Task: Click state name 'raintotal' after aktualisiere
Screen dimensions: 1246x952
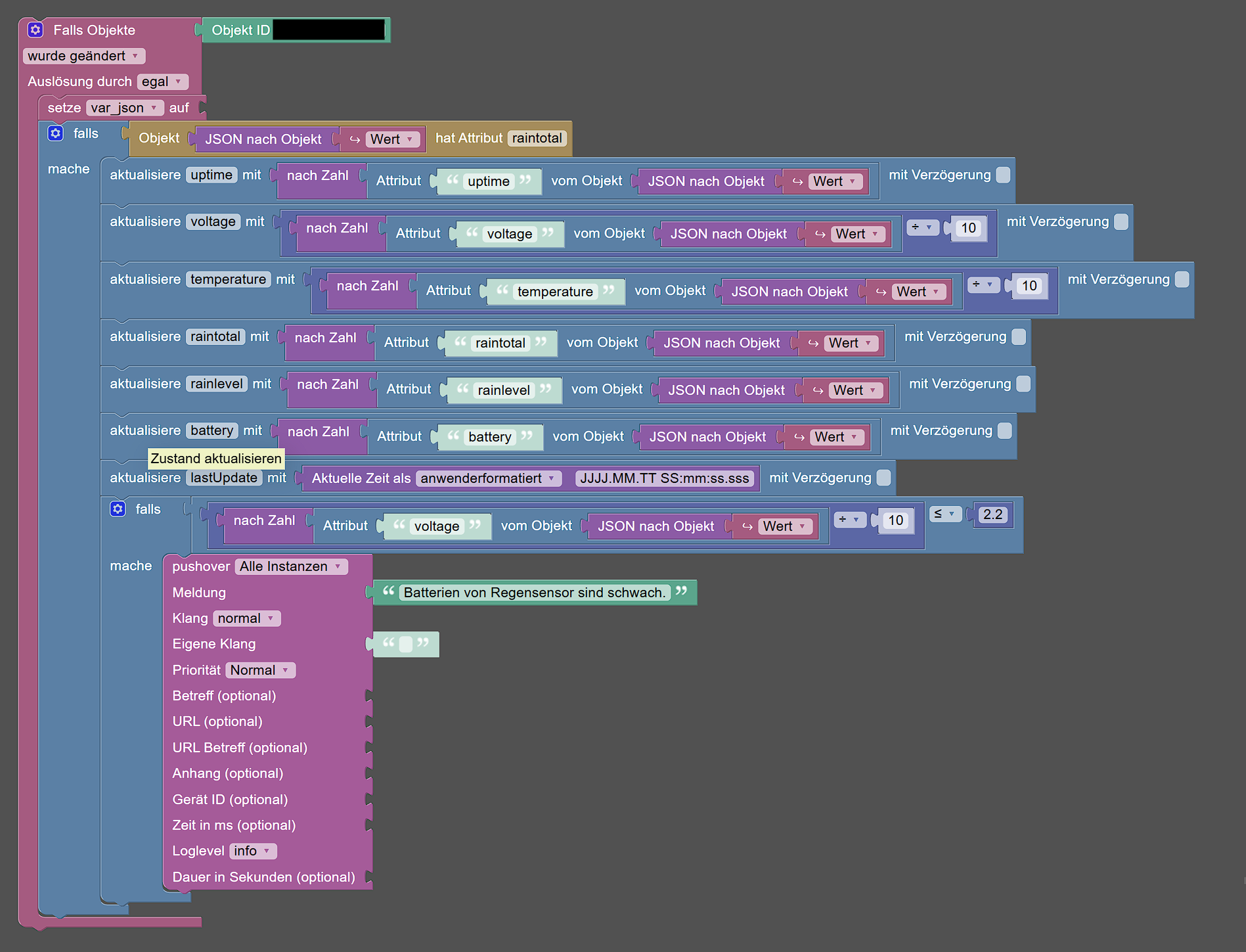Action: (x=215, y=336)
